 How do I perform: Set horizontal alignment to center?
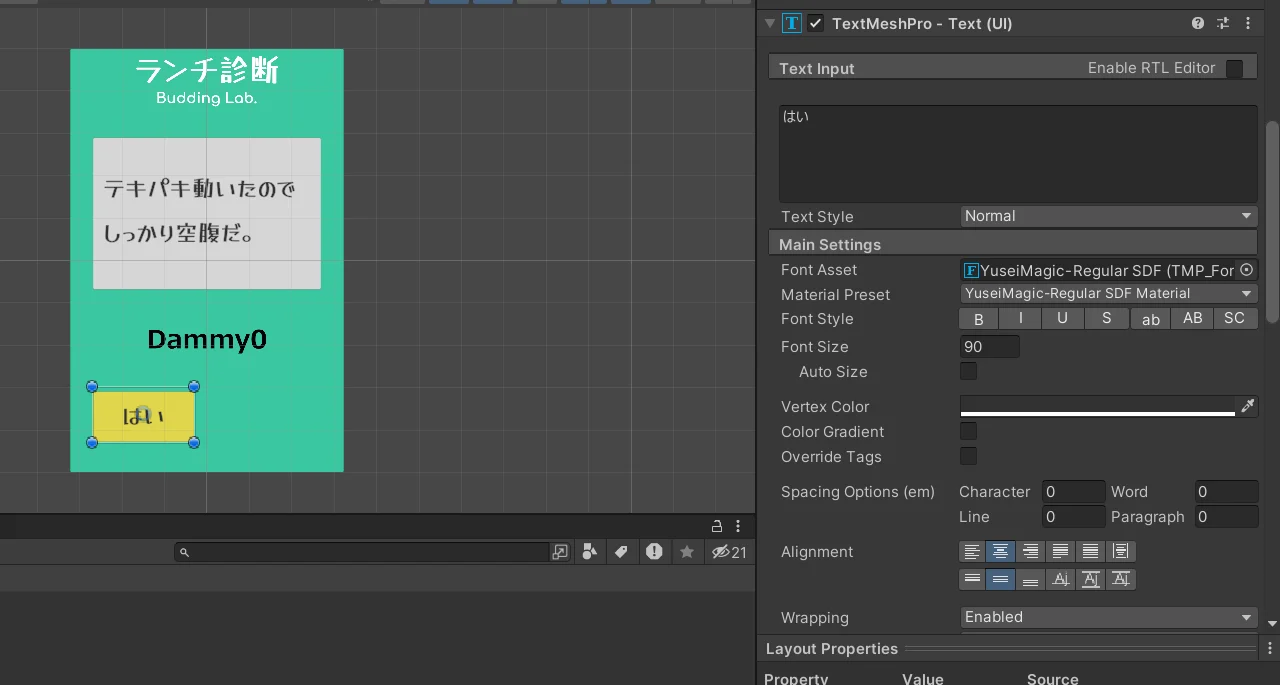click(x=1000, y=551)
